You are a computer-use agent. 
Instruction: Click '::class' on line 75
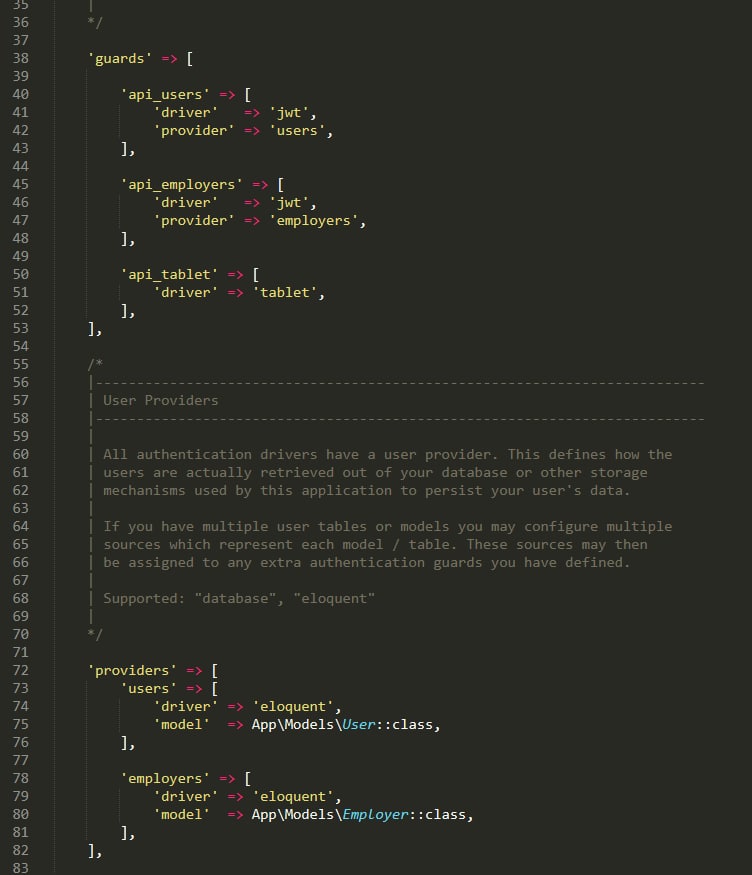[x=405, y=724]
